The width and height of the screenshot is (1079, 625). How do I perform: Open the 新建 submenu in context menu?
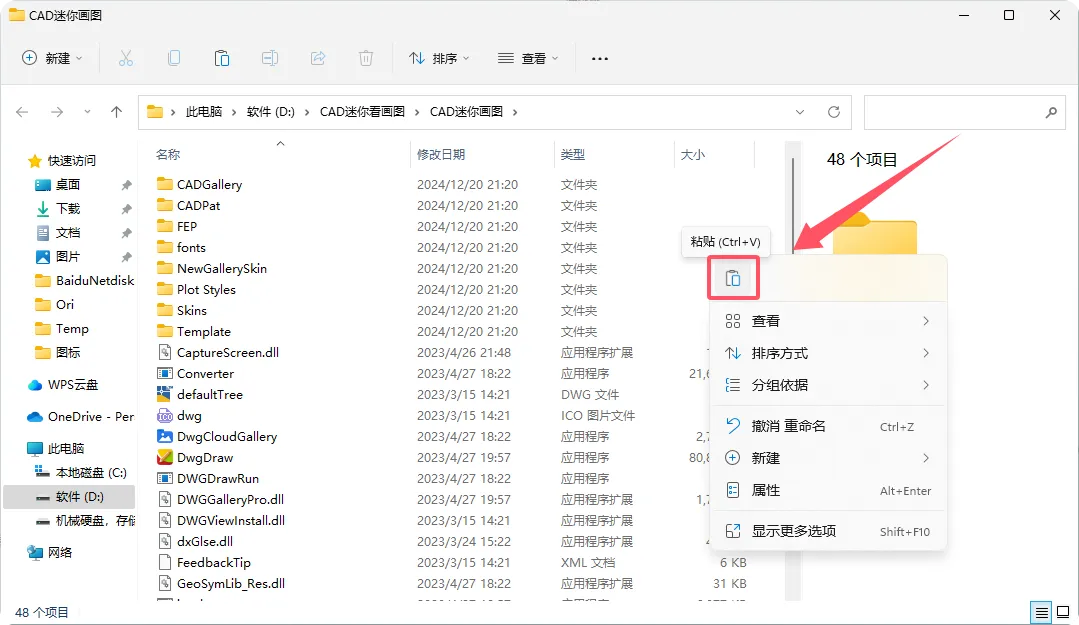[x=828, y=458]
